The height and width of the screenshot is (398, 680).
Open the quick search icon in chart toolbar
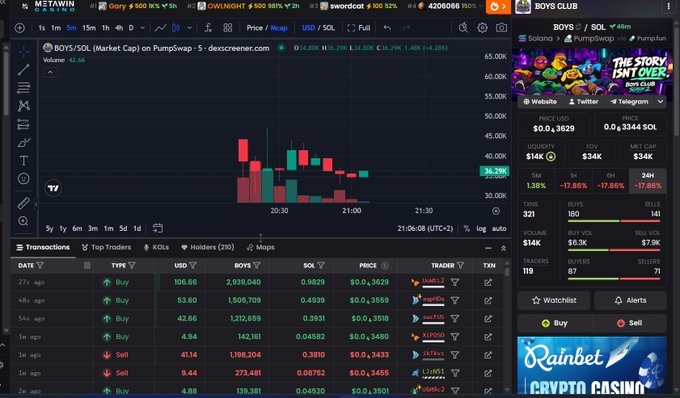463,28
